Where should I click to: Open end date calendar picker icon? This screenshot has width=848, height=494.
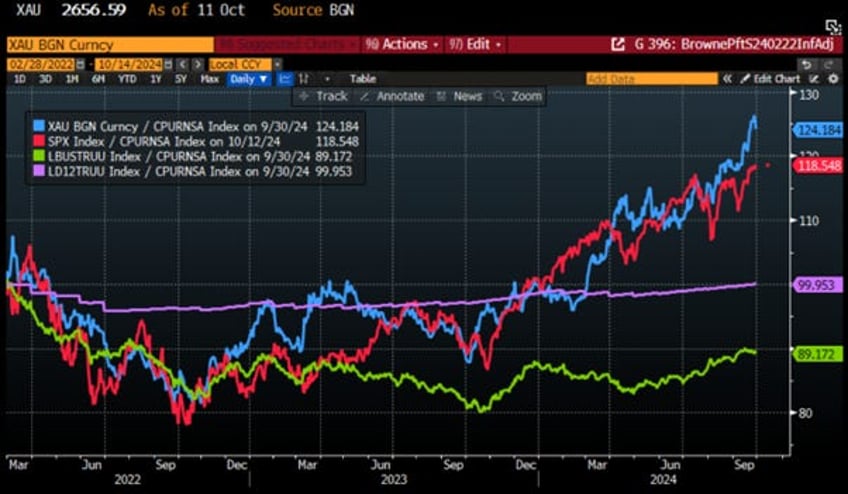[169, 64]
